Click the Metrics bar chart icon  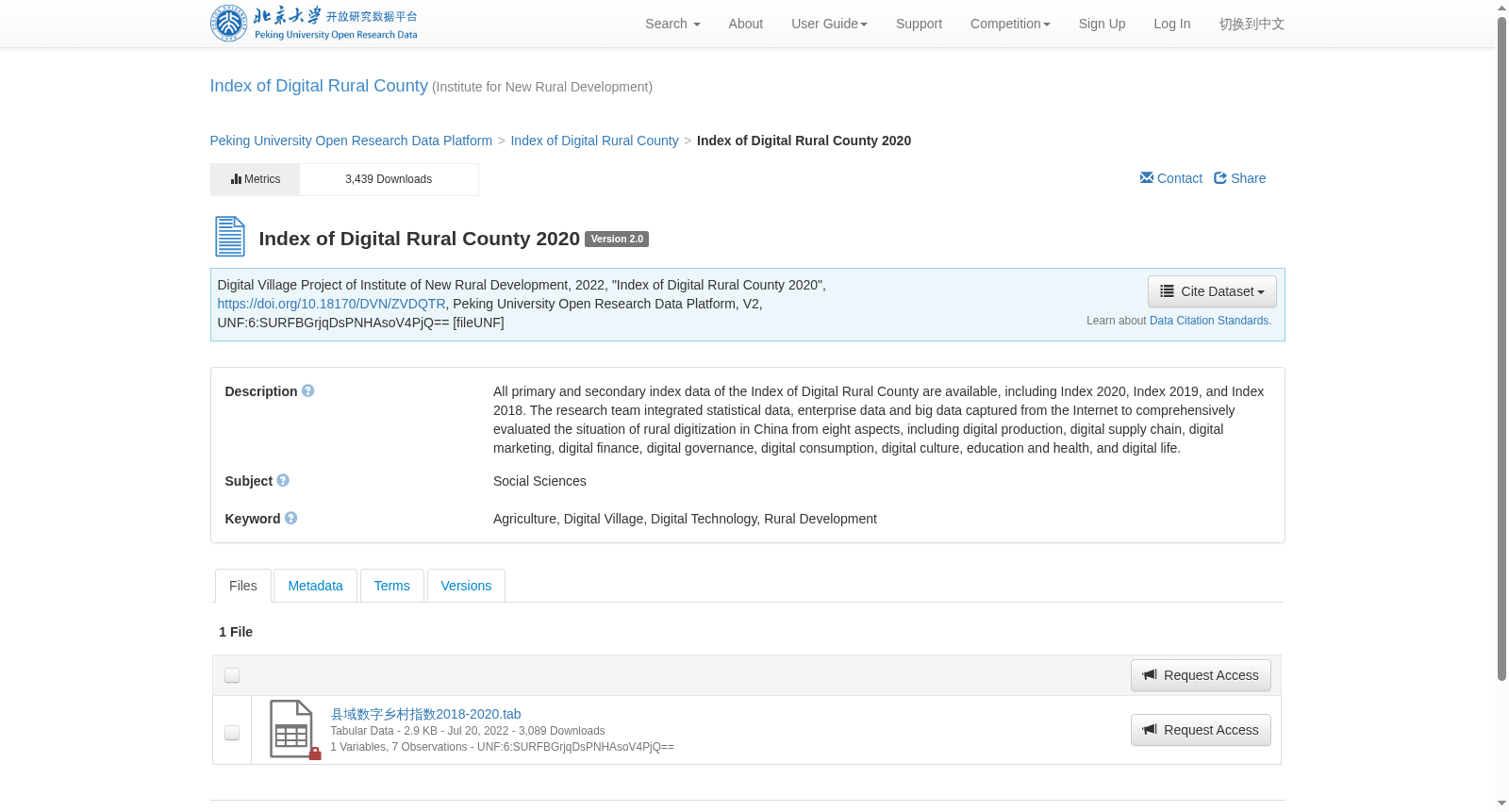click(x=236, y=178)
